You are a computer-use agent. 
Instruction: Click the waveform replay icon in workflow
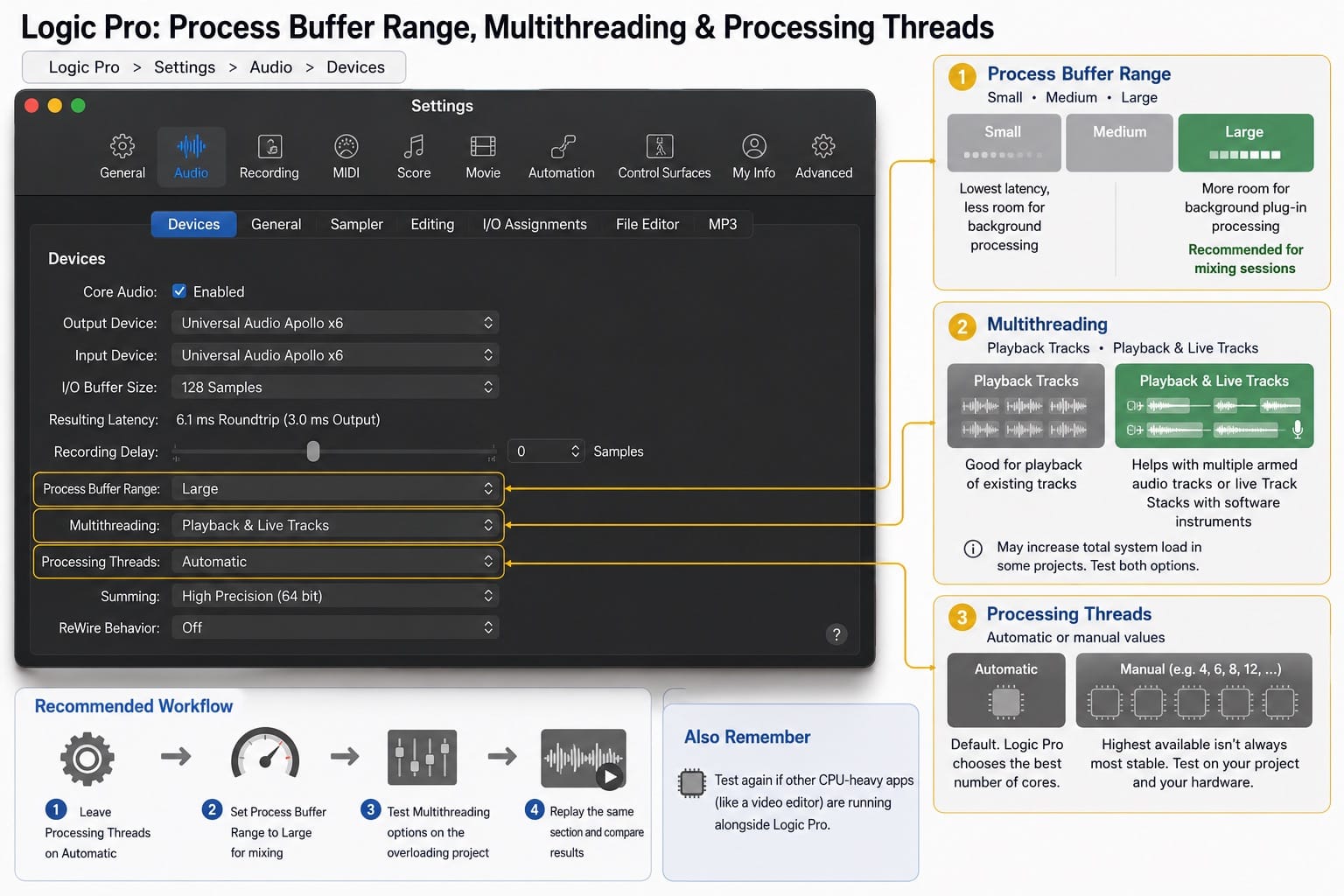coord(584,758)
